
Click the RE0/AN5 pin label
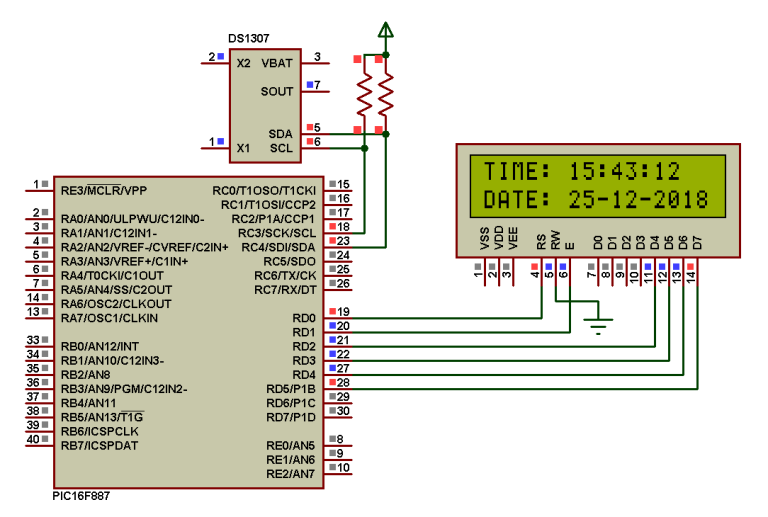coord(290,446)
